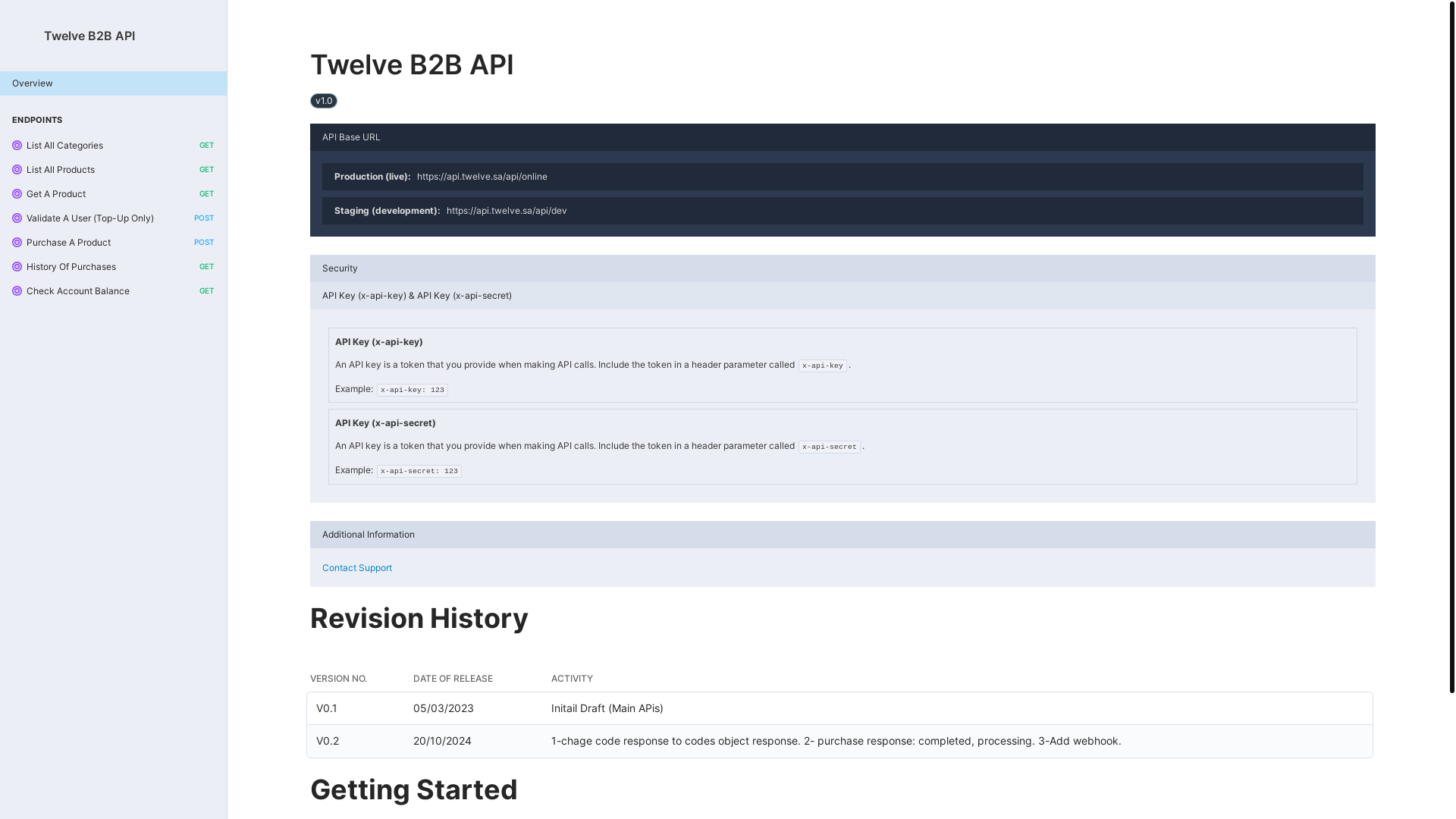This screenshot has height=819, width=1456.
Task: Click the target icon beside Check Account Balance
Action: click(17, 291)
